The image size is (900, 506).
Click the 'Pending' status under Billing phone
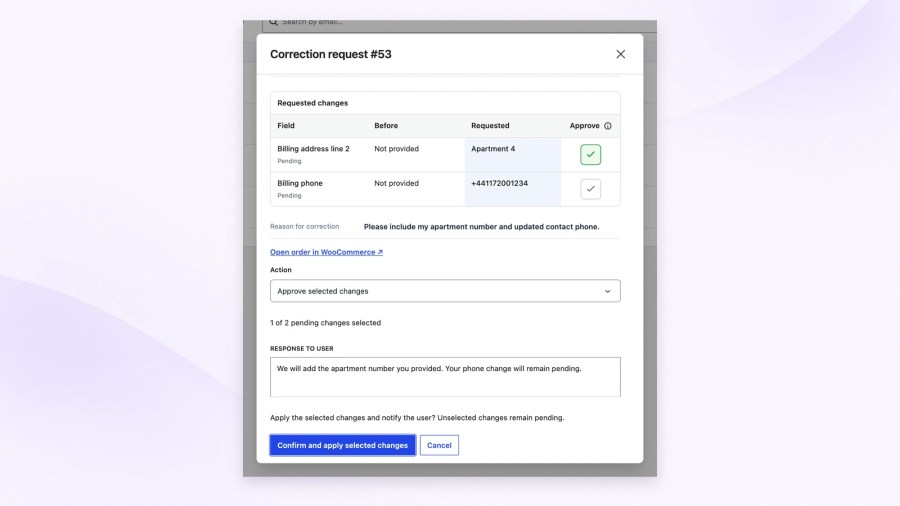[x=289, y=196]
